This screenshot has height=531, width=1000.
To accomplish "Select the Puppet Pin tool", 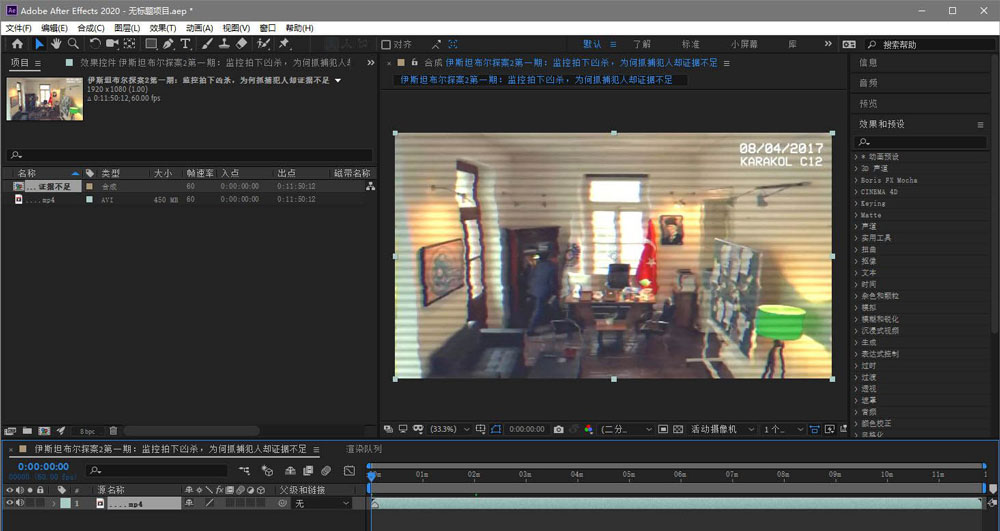I will [284, 44].
